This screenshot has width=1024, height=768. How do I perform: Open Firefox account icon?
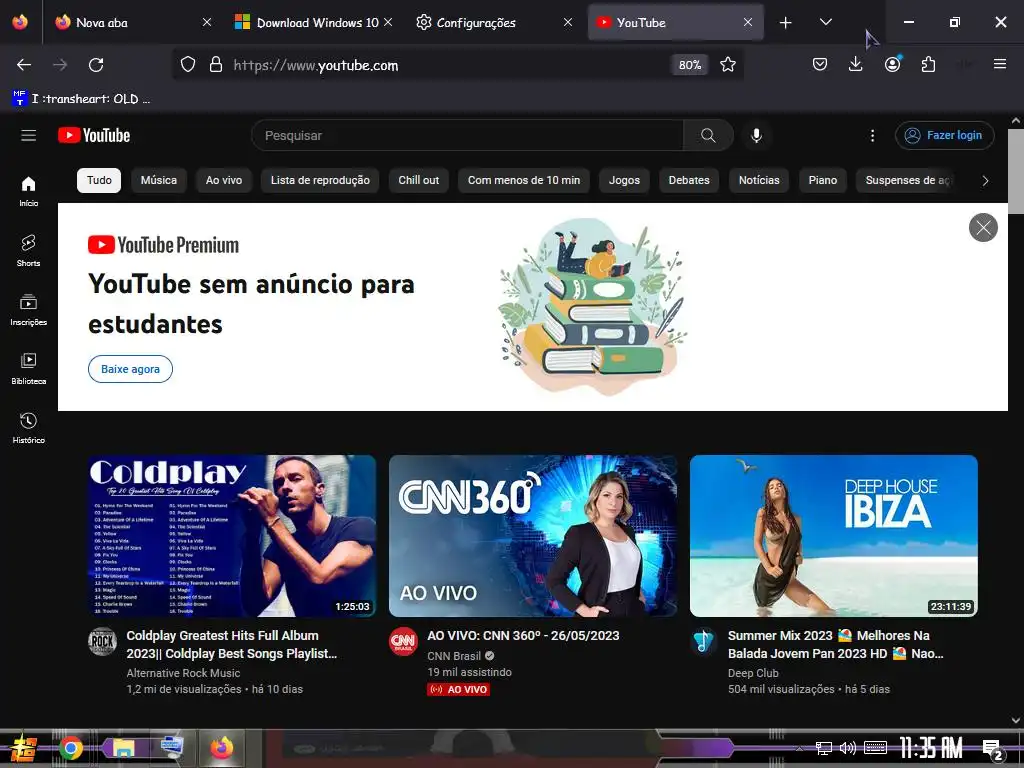click(892, 64)
